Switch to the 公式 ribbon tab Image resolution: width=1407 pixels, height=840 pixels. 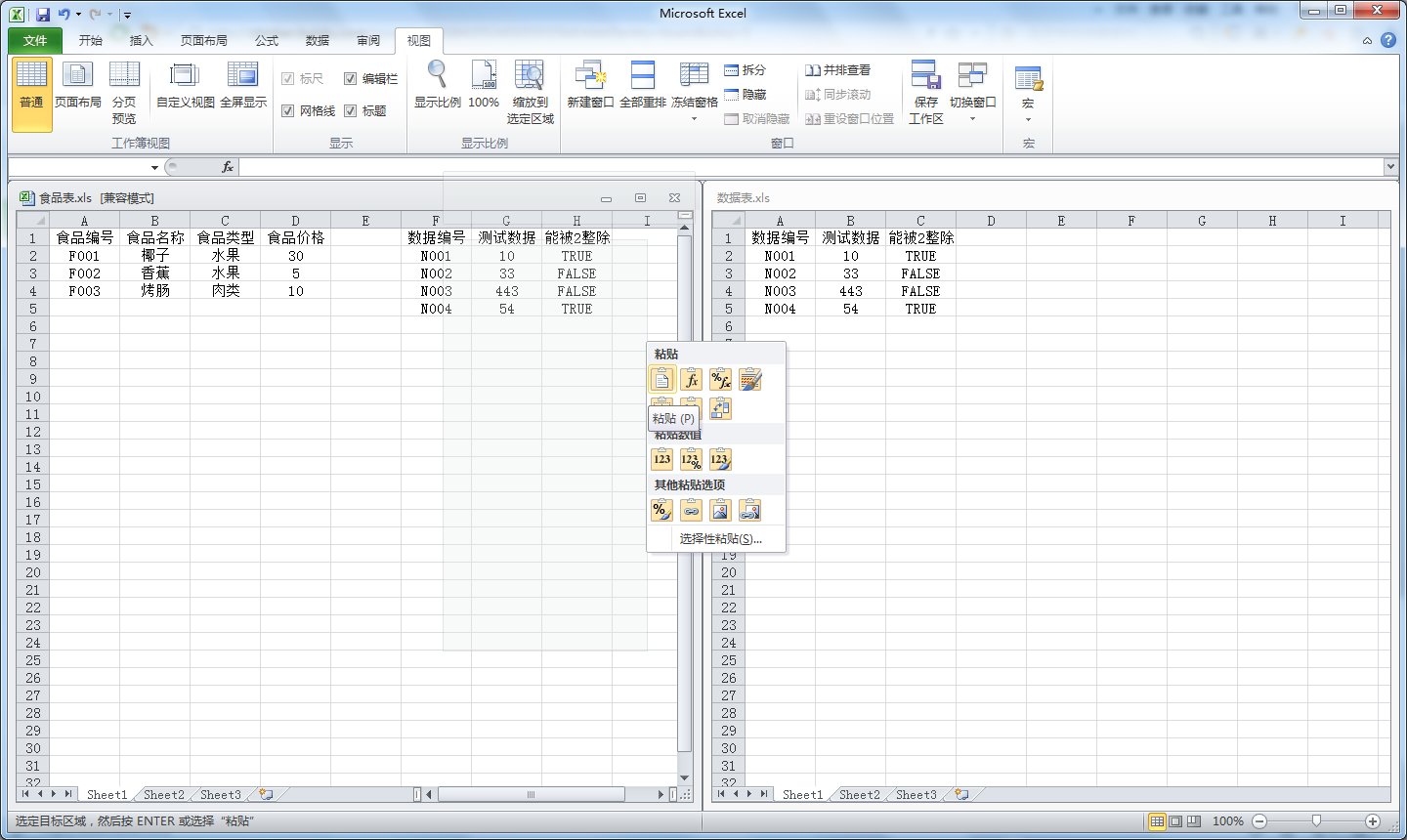tap(266, 41)
